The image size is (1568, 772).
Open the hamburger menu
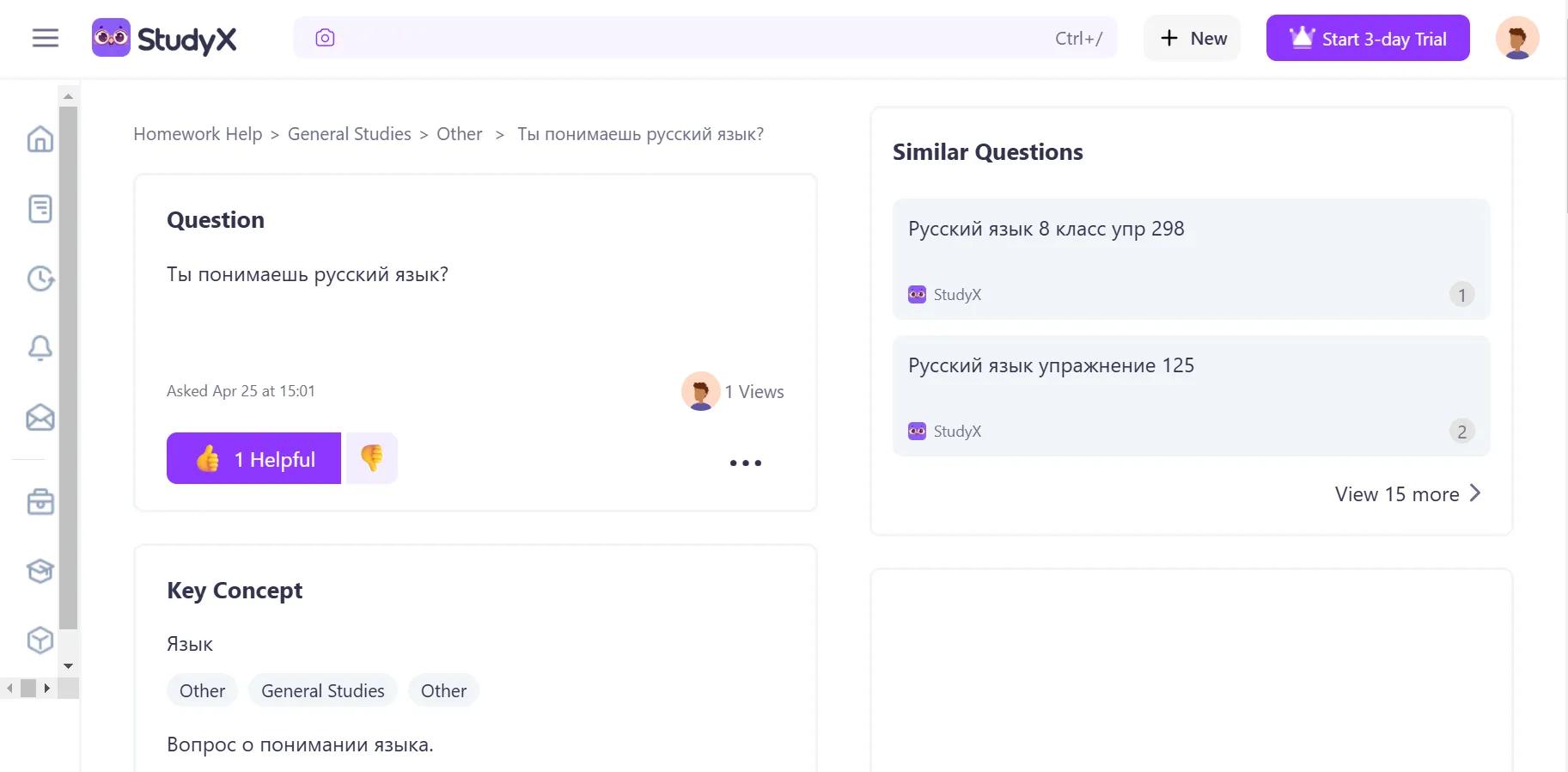[x=46, y=38]
